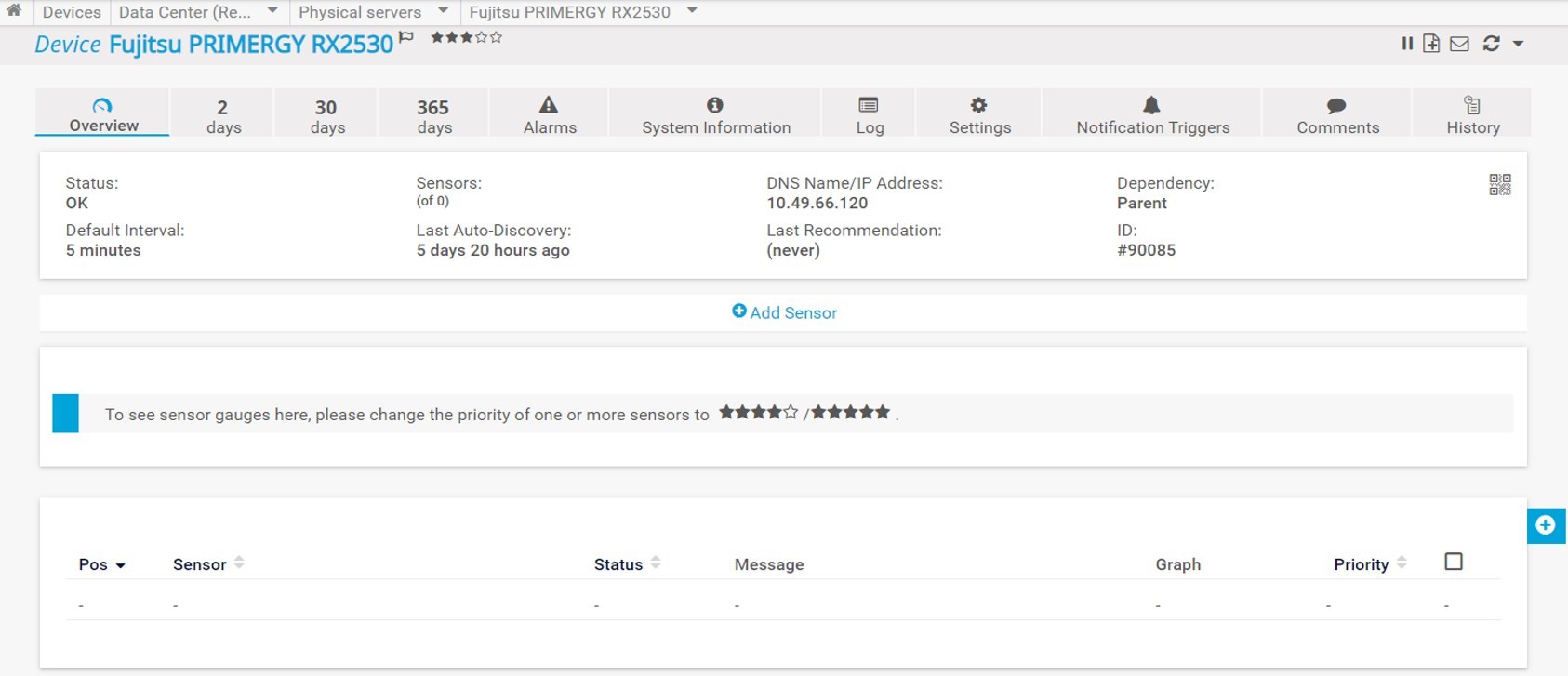Viewport: 1568px width, 676px height.
Task: Click the blue plus floating button
Action: click(1545, 525)
